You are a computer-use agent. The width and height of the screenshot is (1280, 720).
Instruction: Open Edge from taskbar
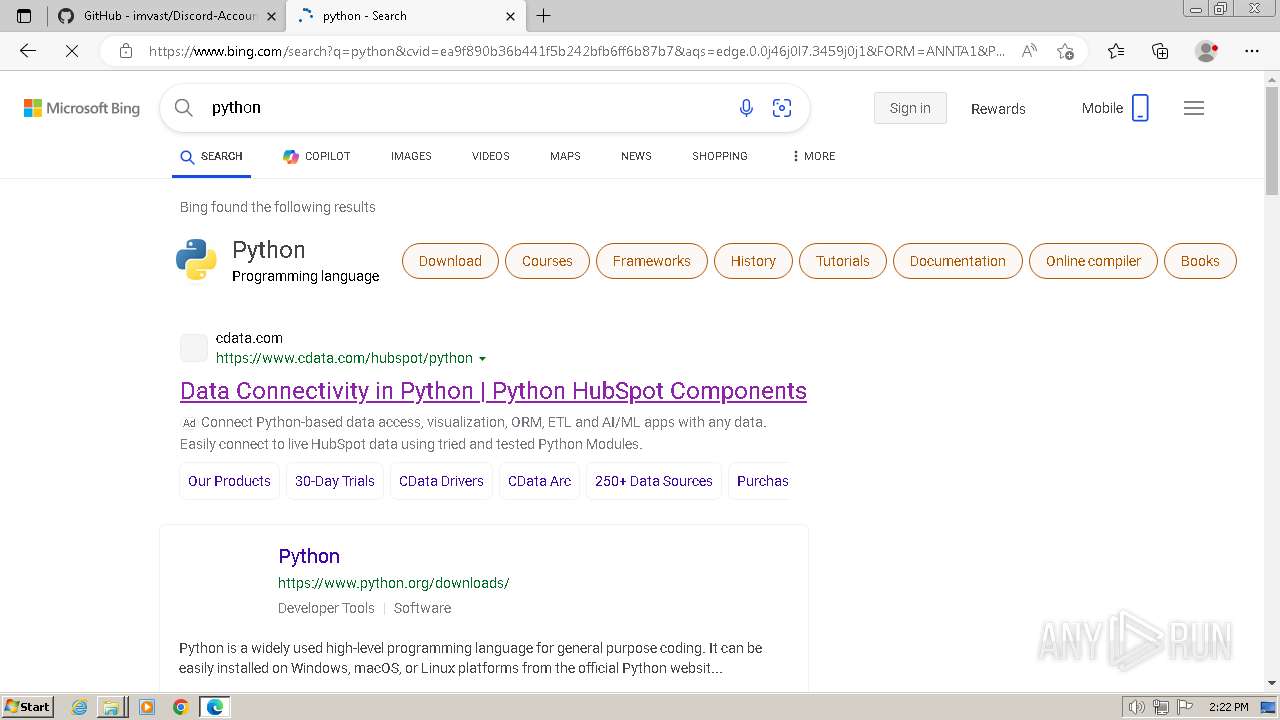(x=214, y=707)
